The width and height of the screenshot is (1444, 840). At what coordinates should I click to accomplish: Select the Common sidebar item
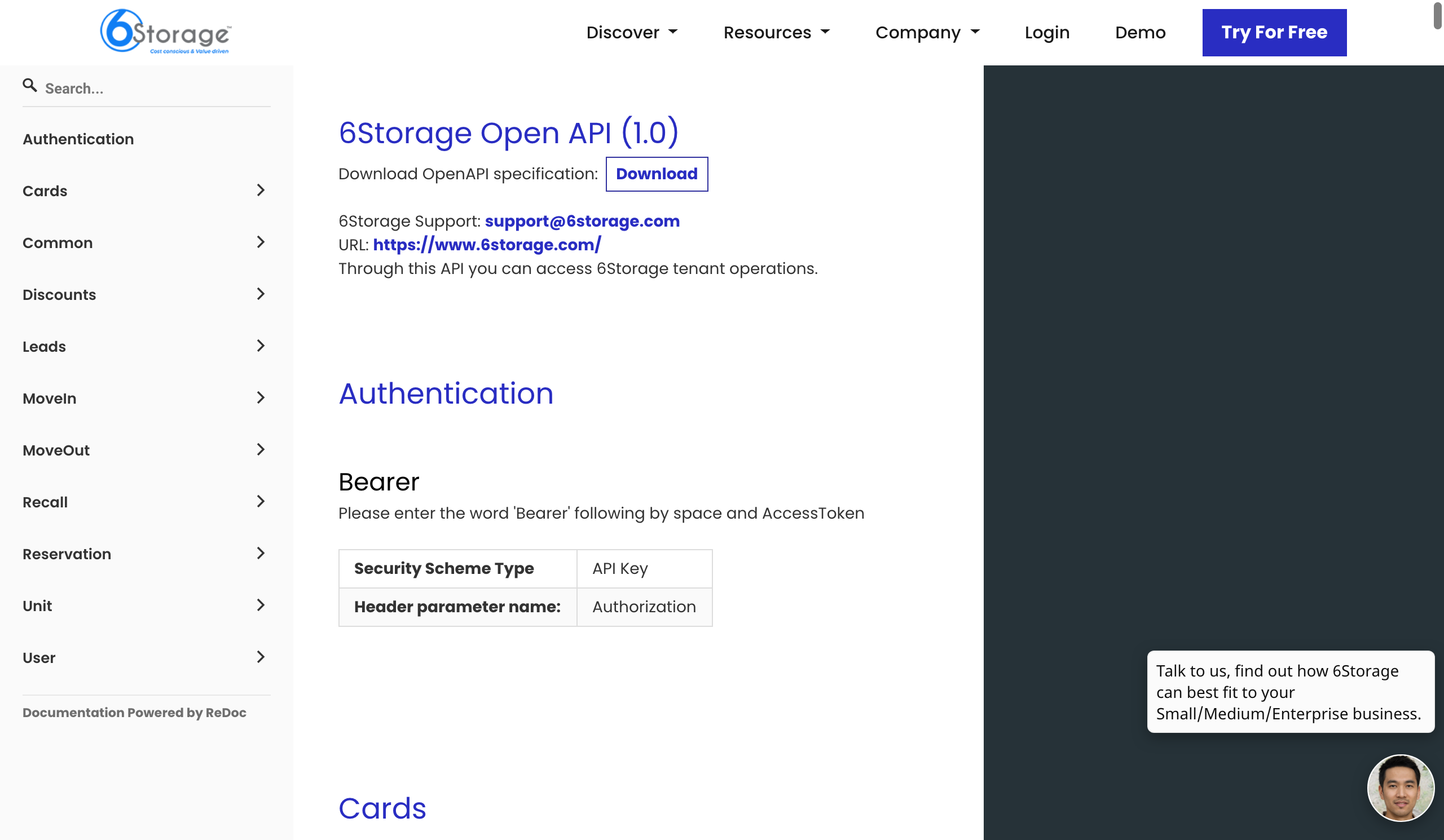point(146,243)
